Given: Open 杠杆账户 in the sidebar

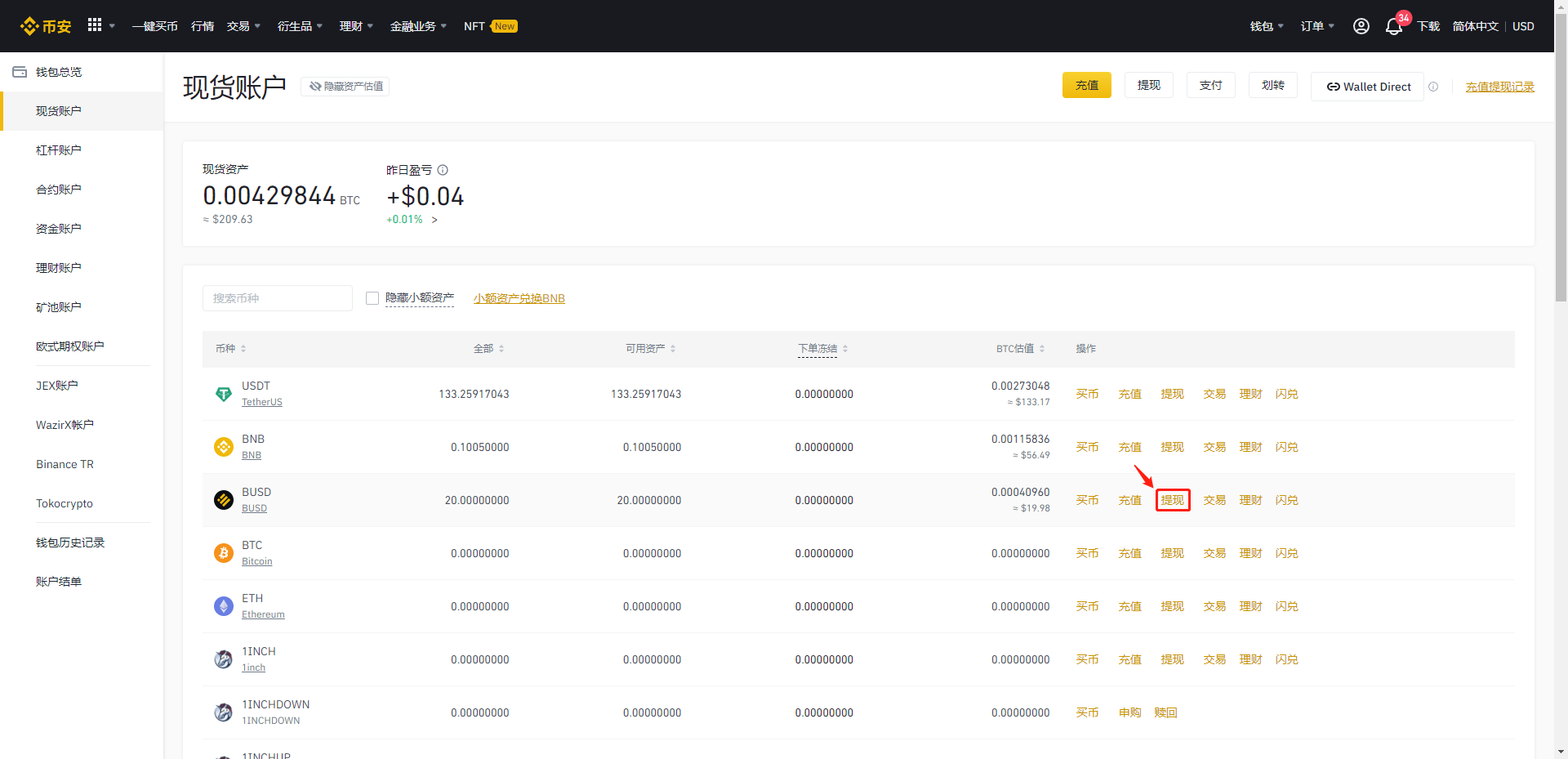Looking at the screenshot, I should click(x=59, y=150).
